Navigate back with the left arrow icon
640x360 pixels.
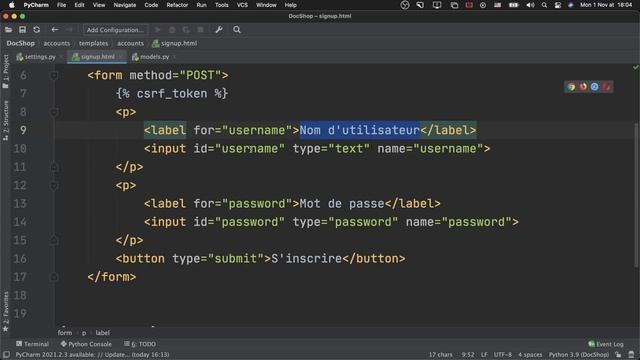click(x=55, y=30)
